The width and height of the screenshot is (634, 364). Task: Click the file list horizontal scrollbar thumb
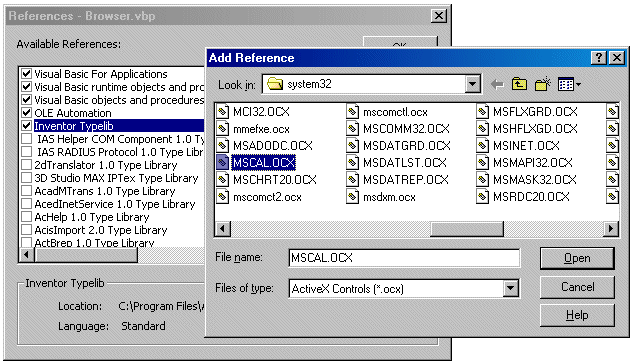pyautogui.click(x=467, y=229)
